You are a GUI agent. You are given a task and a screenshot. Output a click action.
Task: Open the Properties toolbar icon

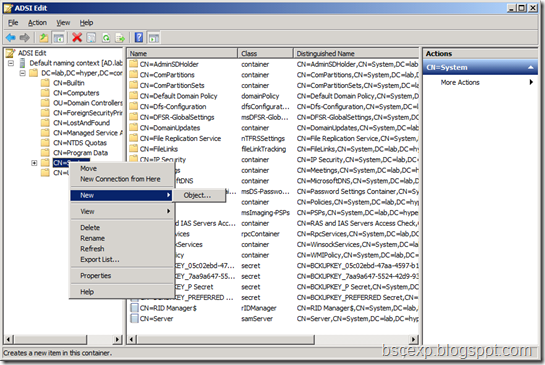click(91, 38)
